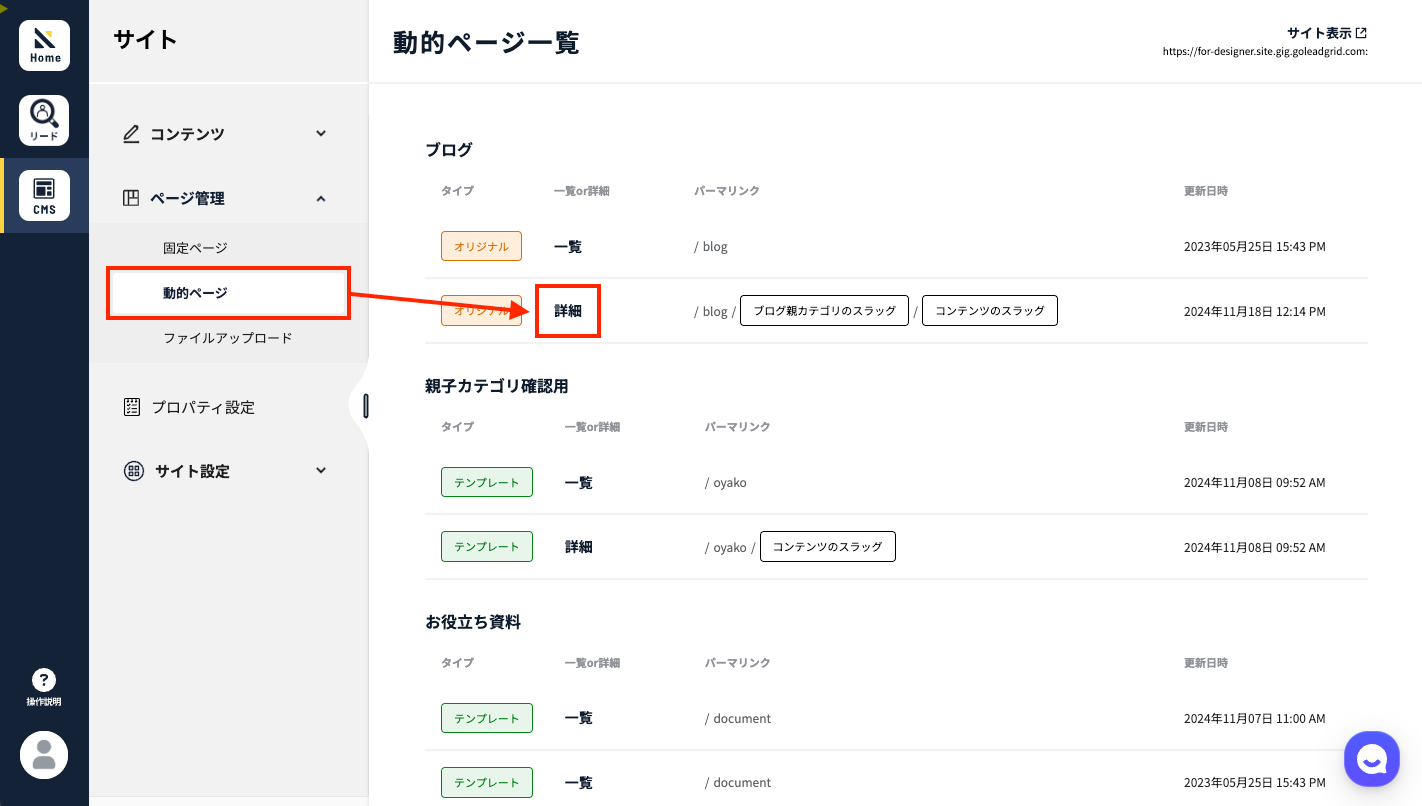Viewport: 1422px width, 806px height.
Task: Click タイプ header in the お役立ち資料 table
Action: 457,663
